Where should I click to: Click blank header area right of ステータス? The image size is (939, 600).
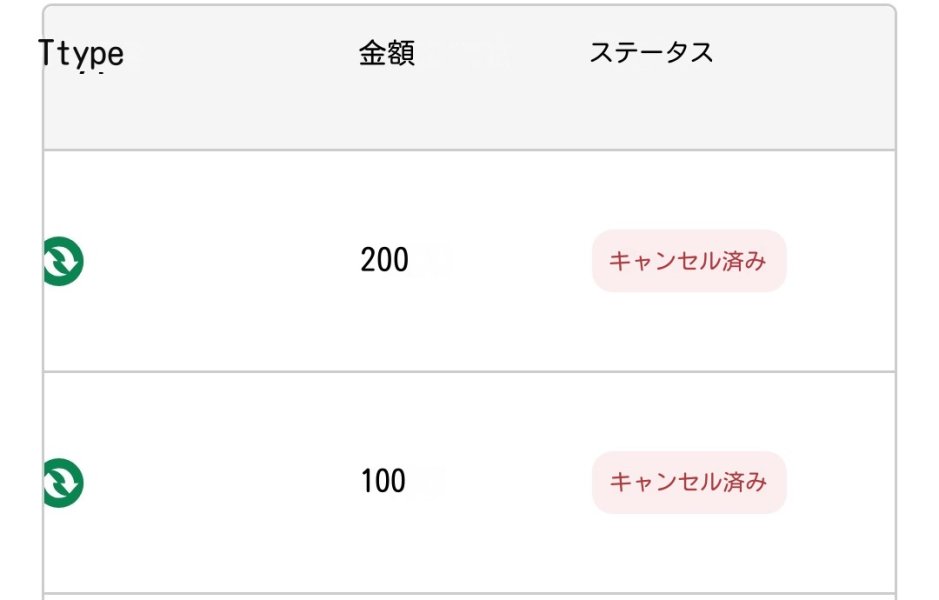point(804,54)
